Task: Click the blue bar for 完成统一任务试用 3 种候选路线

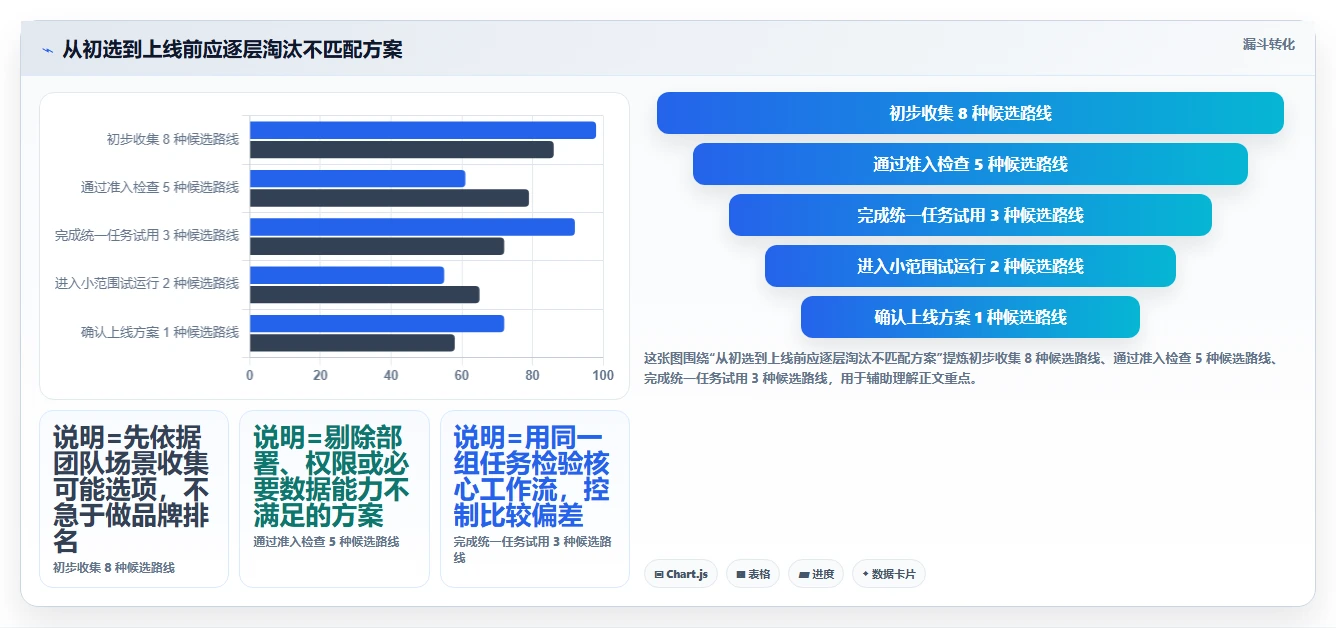Action: (x=412, y=227)
